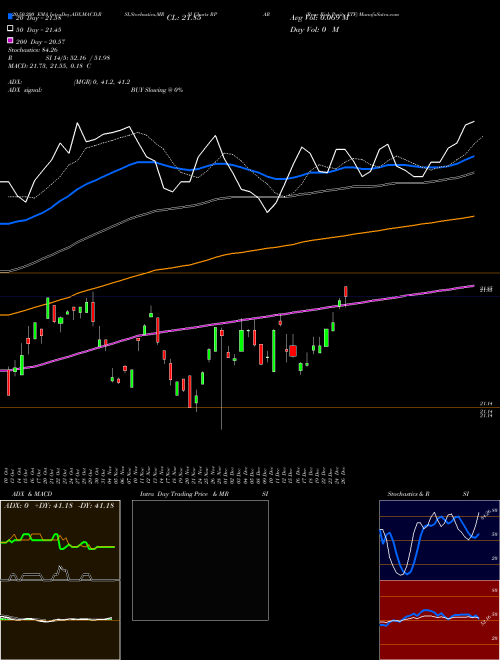Open the ADX & MACD mini chart
Viewport: 500px width, 660px height.
point(60,580)
